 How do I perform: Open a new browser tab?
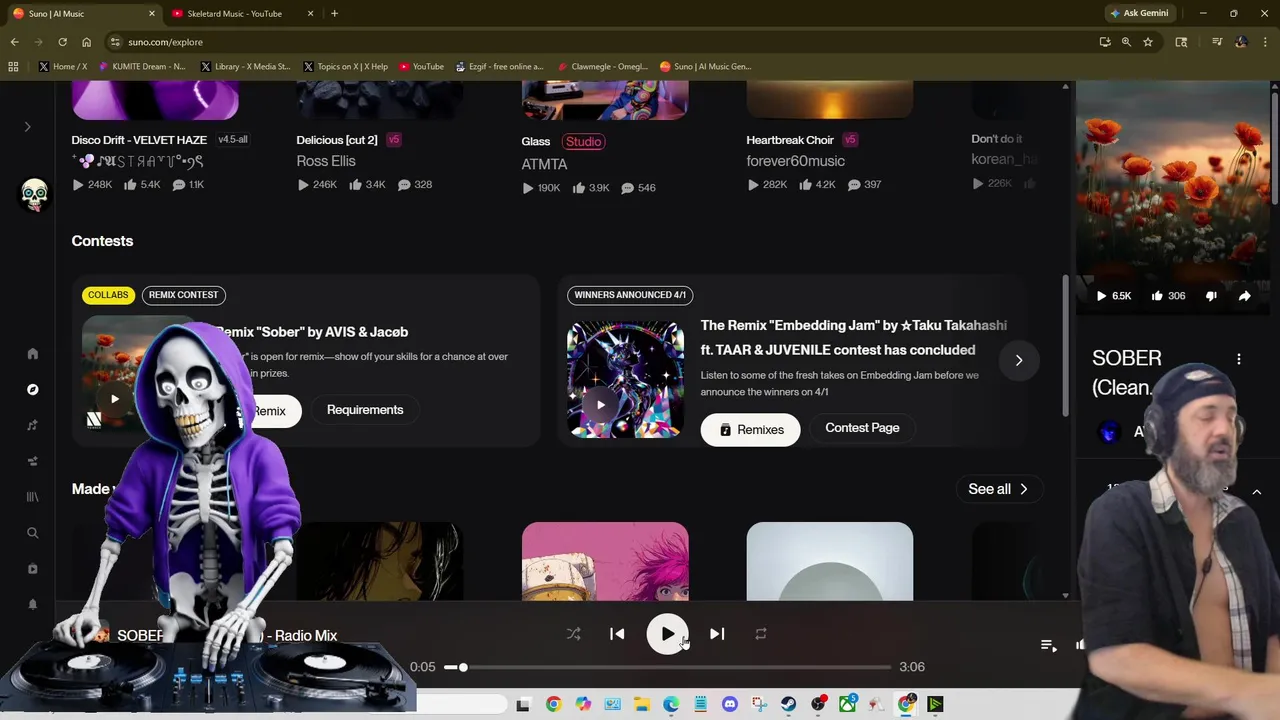[x=334, y=13]
